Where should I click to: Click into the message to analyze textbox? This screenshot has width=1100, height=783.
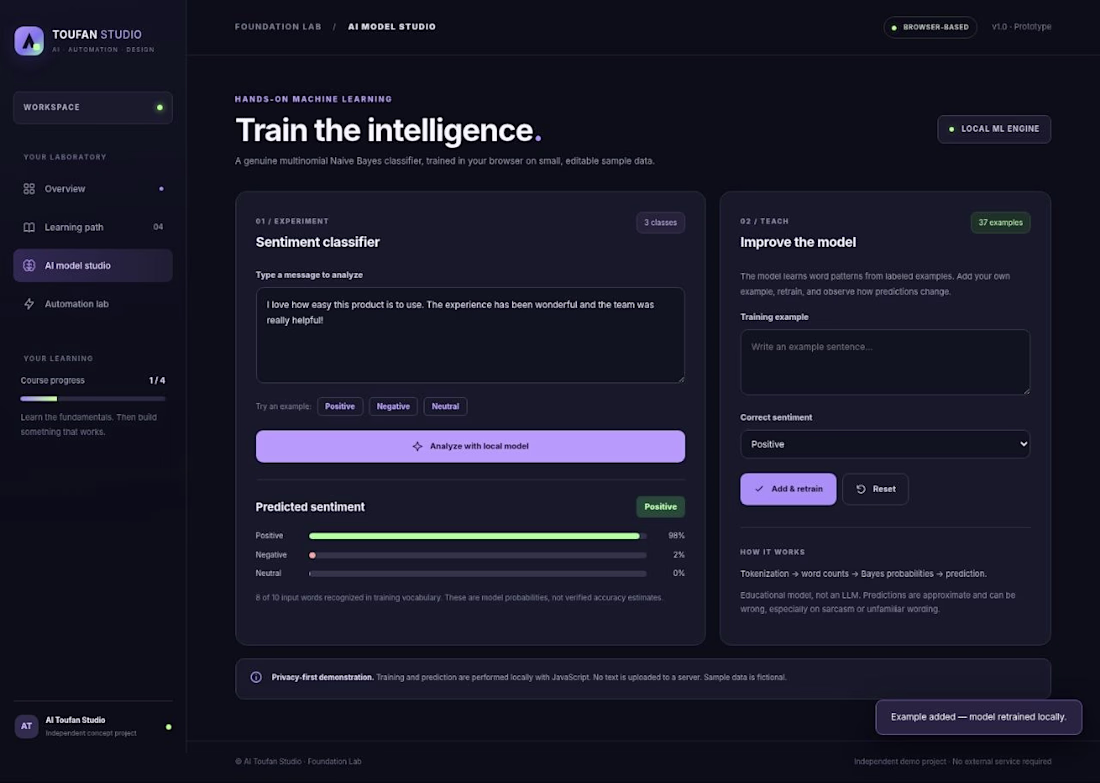point(470,335)
